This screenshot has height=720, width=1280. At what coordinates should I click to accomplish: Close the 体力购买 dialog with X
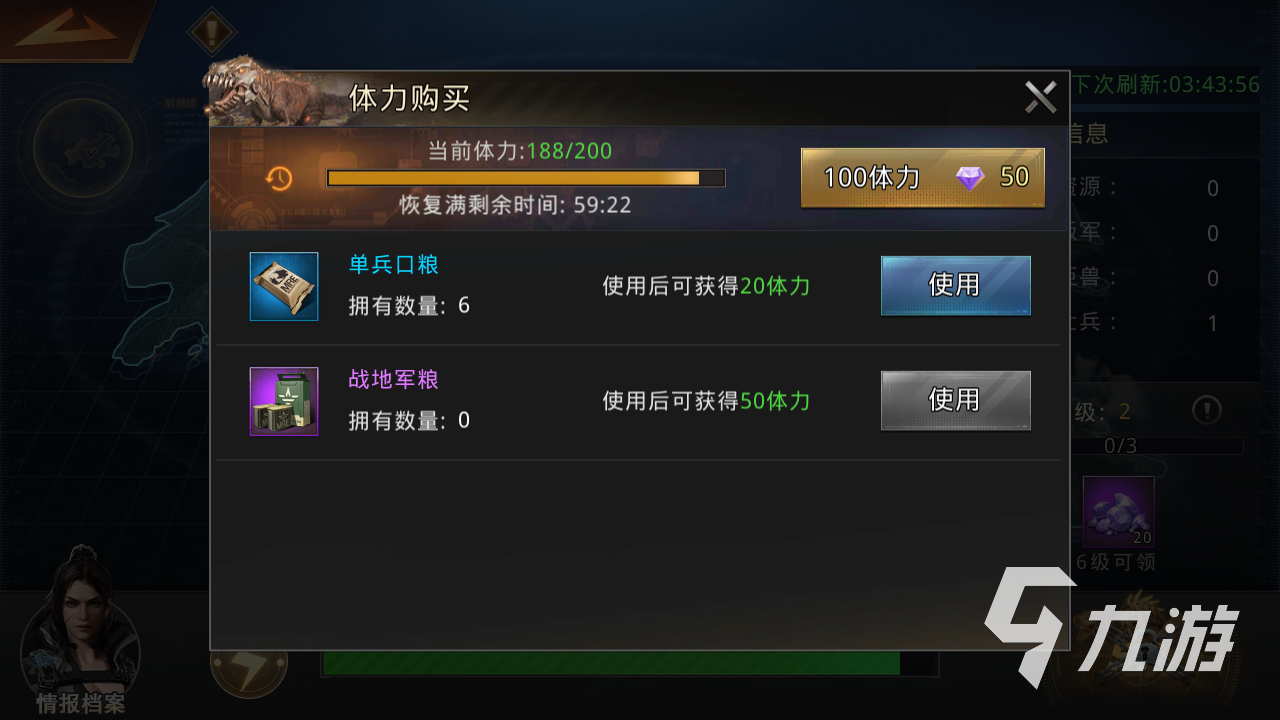click(1041, 97)
